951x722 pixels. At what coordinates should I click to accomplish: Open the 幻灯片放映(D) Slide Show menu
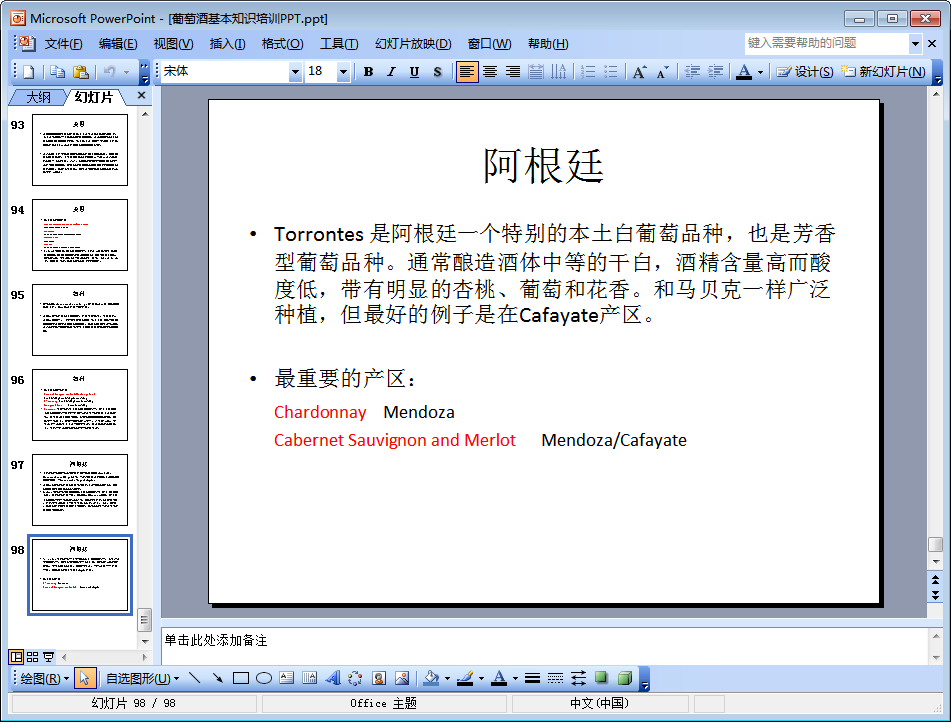(412, 44)
